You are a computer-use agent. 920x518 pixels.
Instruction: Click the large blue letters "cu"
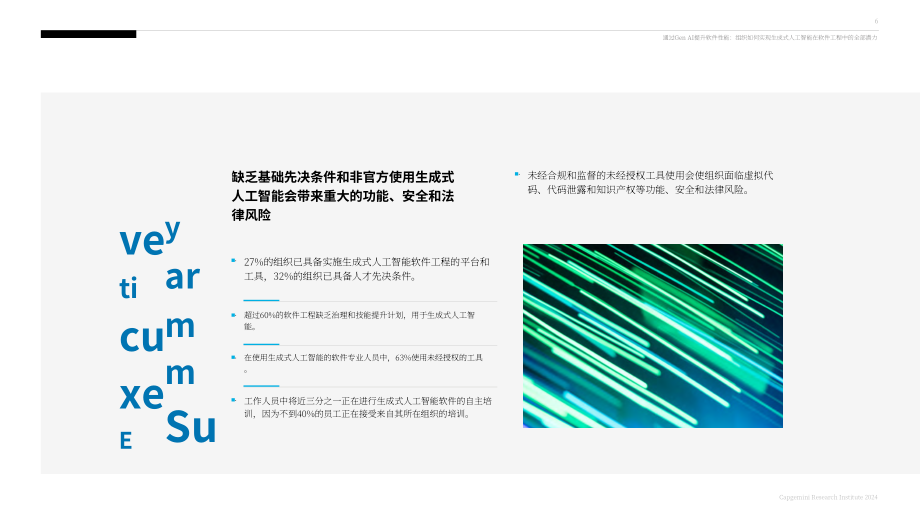pos(141,338)
